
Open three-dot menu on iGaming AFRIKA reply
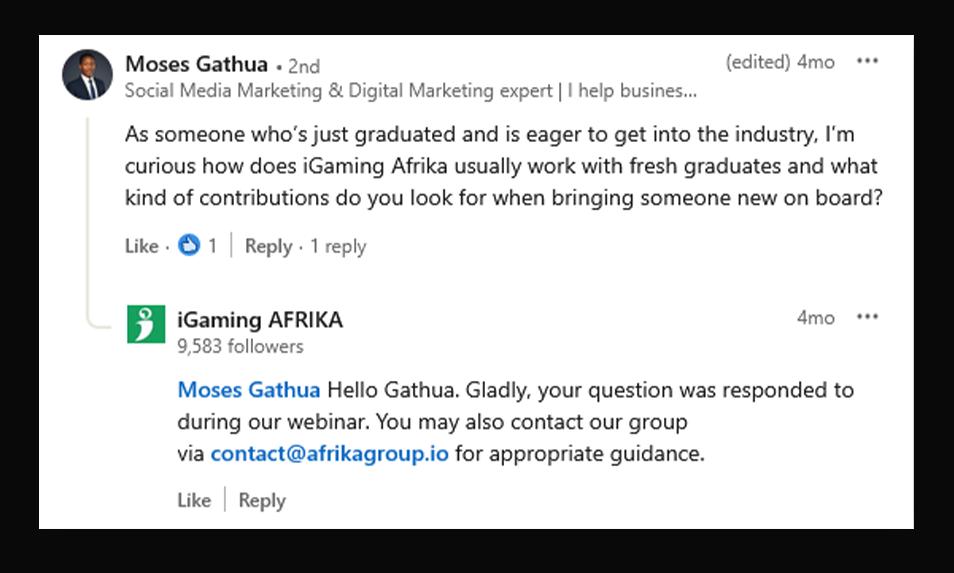(867, 317)
